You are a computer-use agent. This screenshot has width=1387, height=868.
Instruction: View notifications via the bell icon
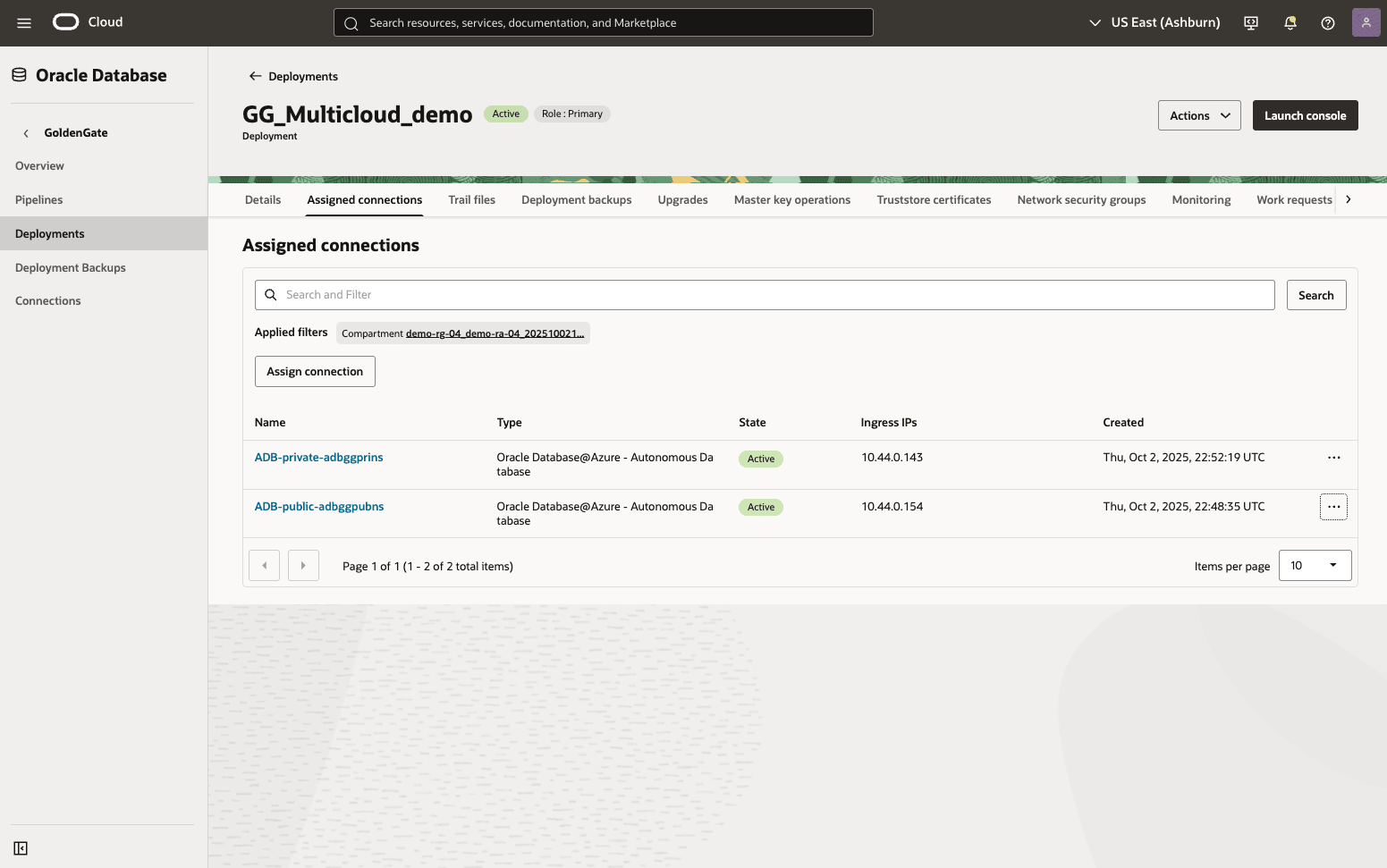1290,22
